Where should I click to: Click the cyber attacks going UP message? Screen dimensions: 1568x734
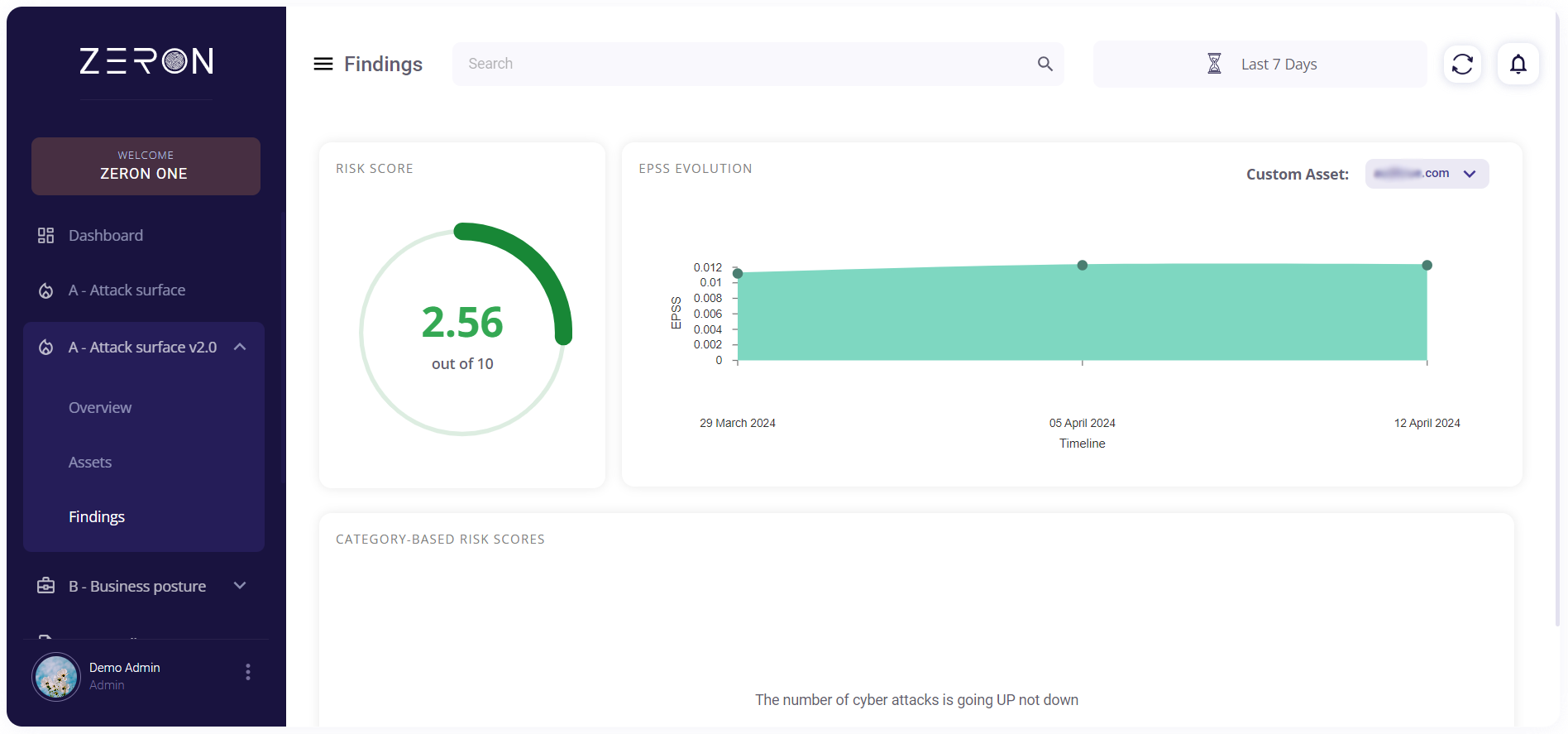[916, 700]
